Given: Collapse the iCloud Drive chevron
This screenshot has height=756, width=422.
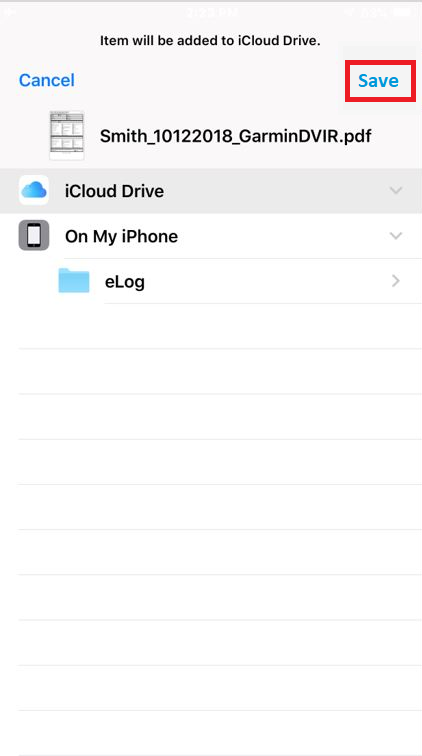Looking at the screenshot, I should [x=396, y=191].
